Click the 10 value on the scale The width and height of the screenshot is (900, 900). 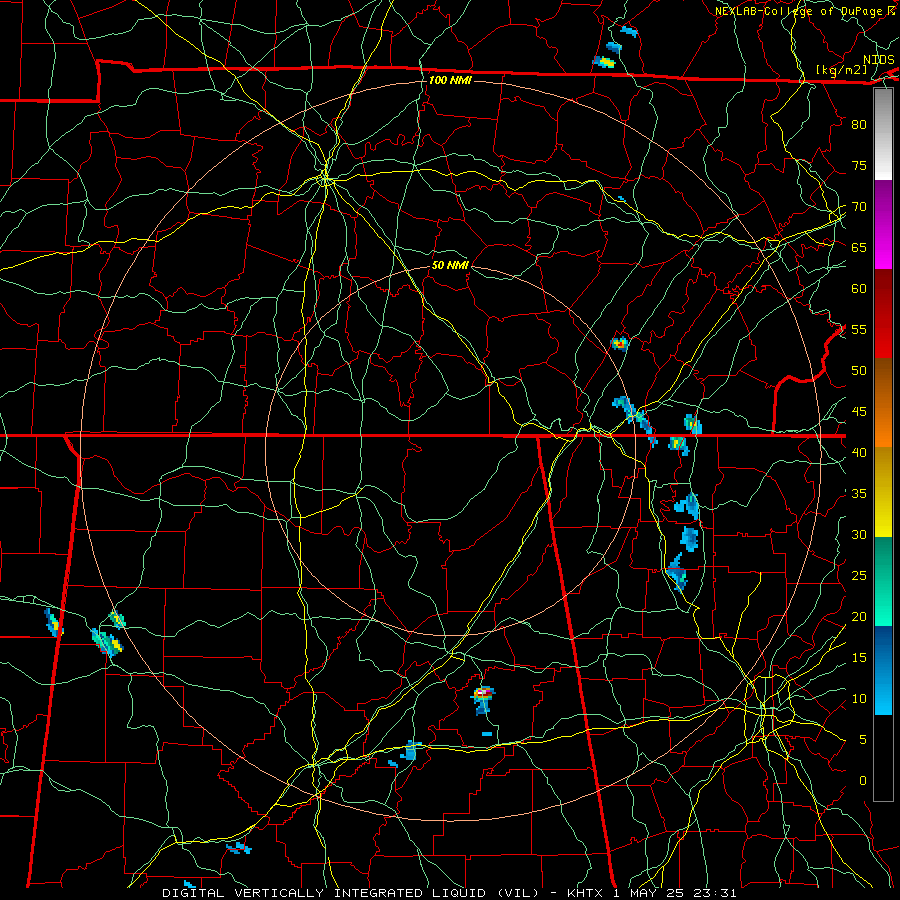(x=859, y=699)
